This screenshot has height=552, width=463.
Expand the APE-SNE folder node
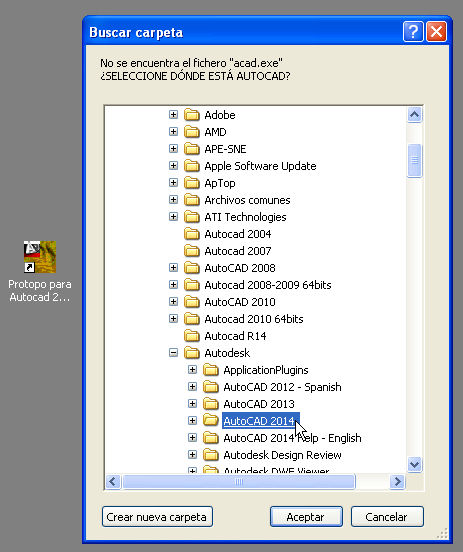point(173,149)
